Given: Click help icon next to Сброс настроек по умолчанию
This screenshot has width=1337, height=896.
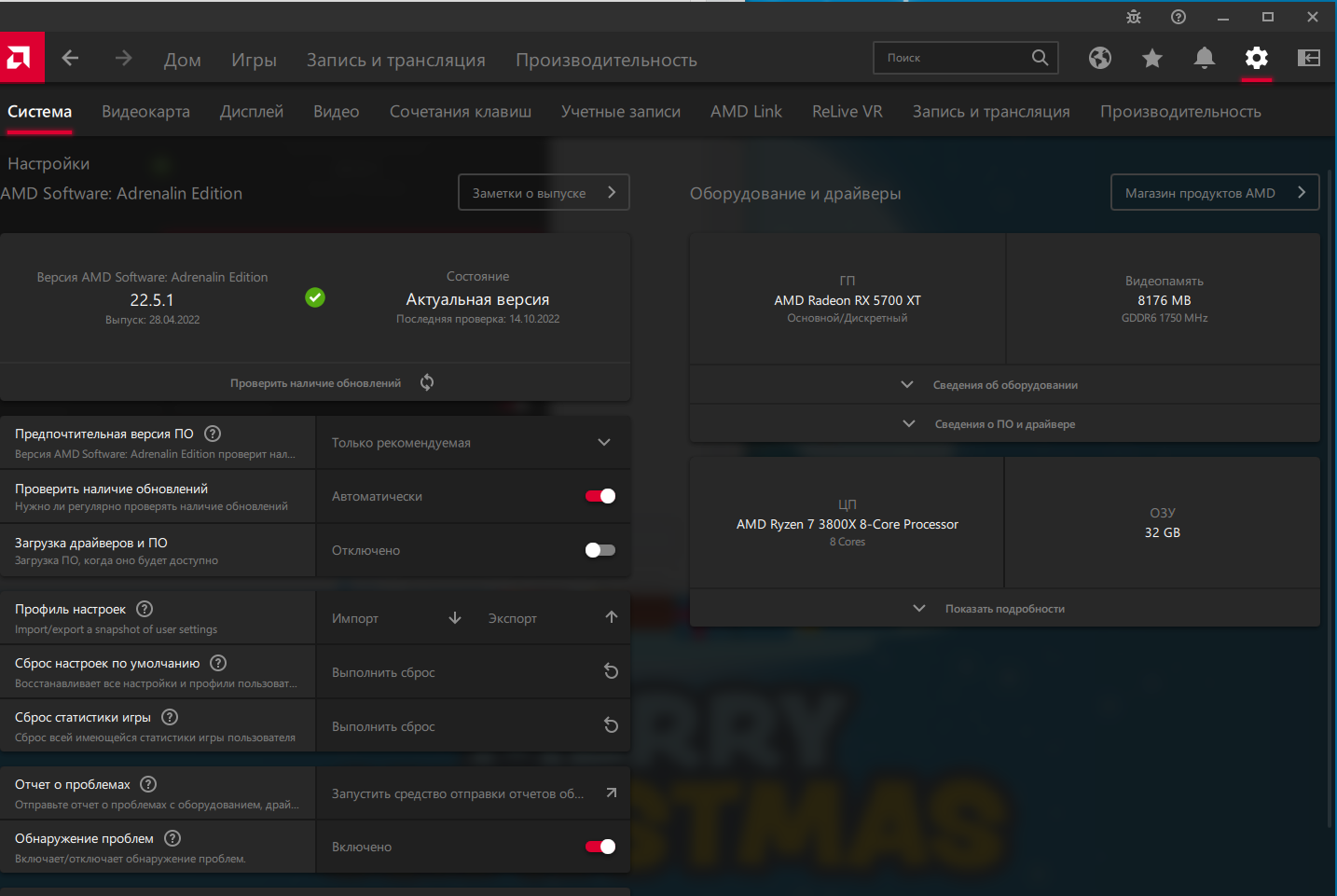Looking at the screenshot, I should click(218, 663).
